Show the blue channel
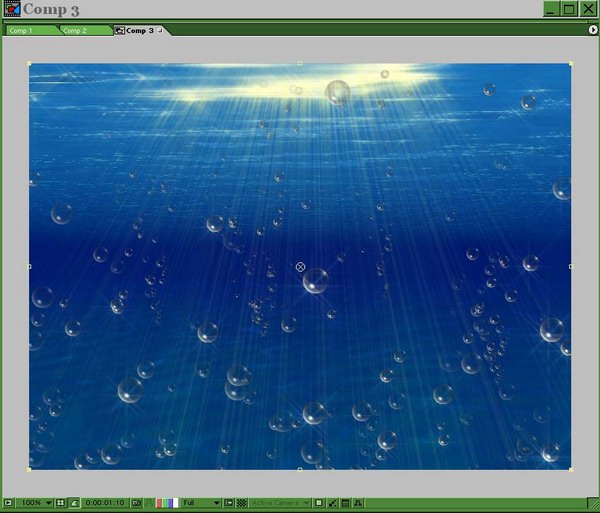This screenshot has height=513, width=600. point(170,503)
